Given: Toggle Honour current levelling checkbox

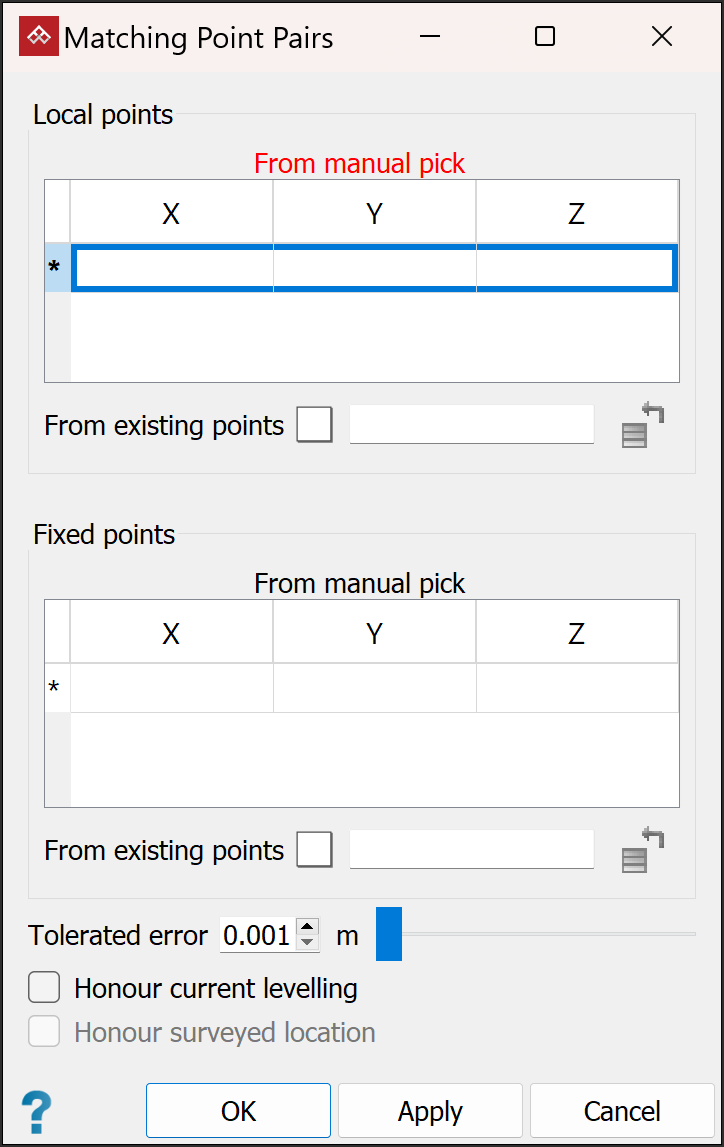Looking at the screenshot, I should click(44, 988).
